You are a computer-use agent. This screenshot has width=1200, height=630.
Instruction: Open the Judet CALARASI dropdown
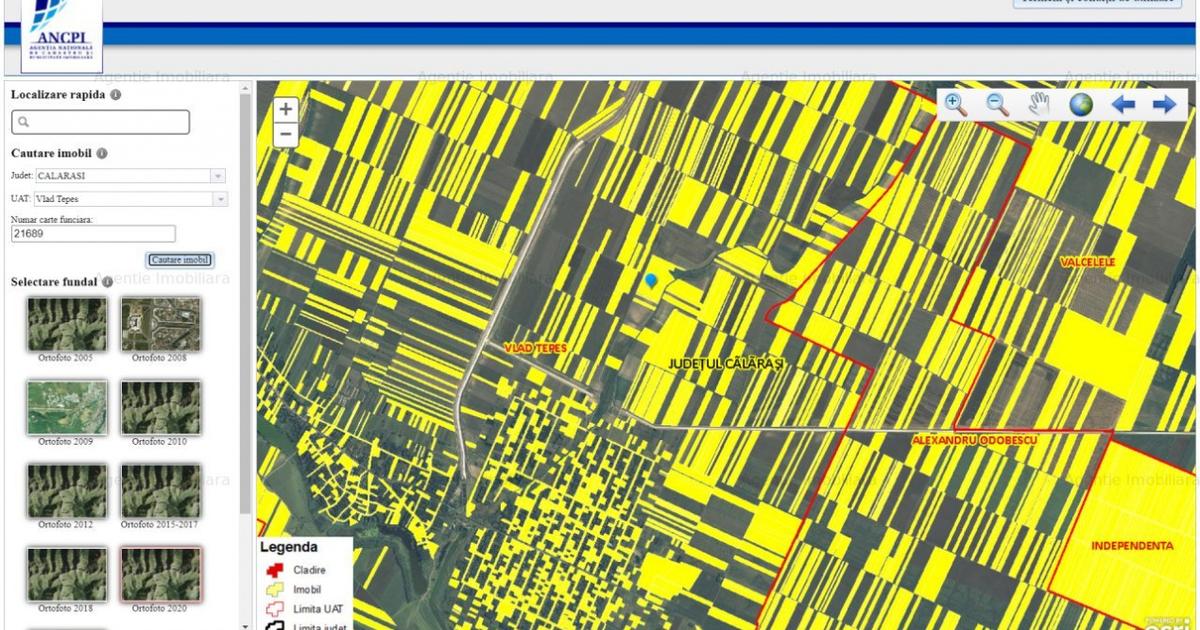click(217, 176)
